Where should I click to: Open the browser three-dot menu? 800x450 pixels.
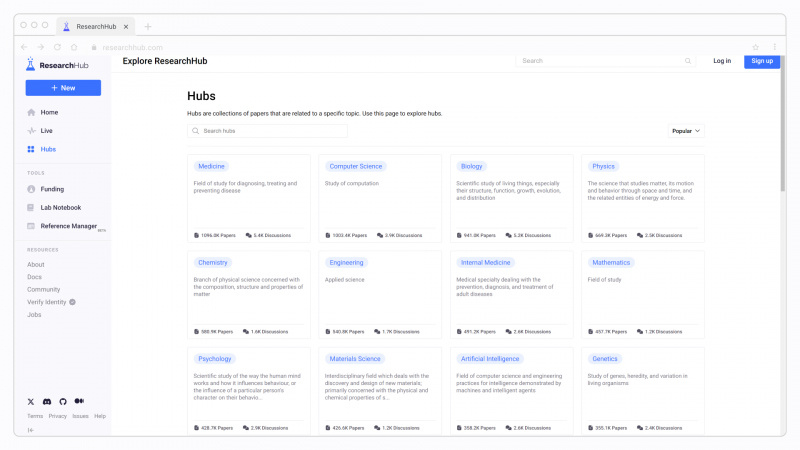point(774,47)
